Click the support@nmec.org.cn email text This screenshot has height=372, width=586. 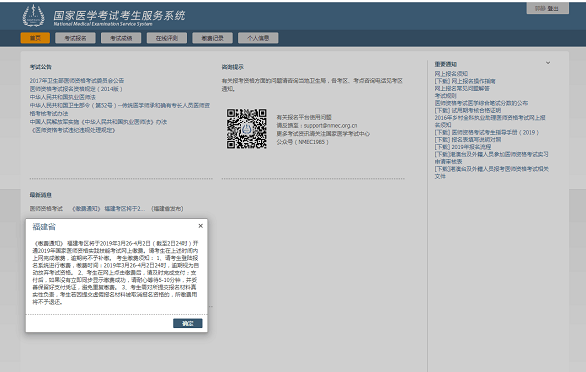(330, 126)
